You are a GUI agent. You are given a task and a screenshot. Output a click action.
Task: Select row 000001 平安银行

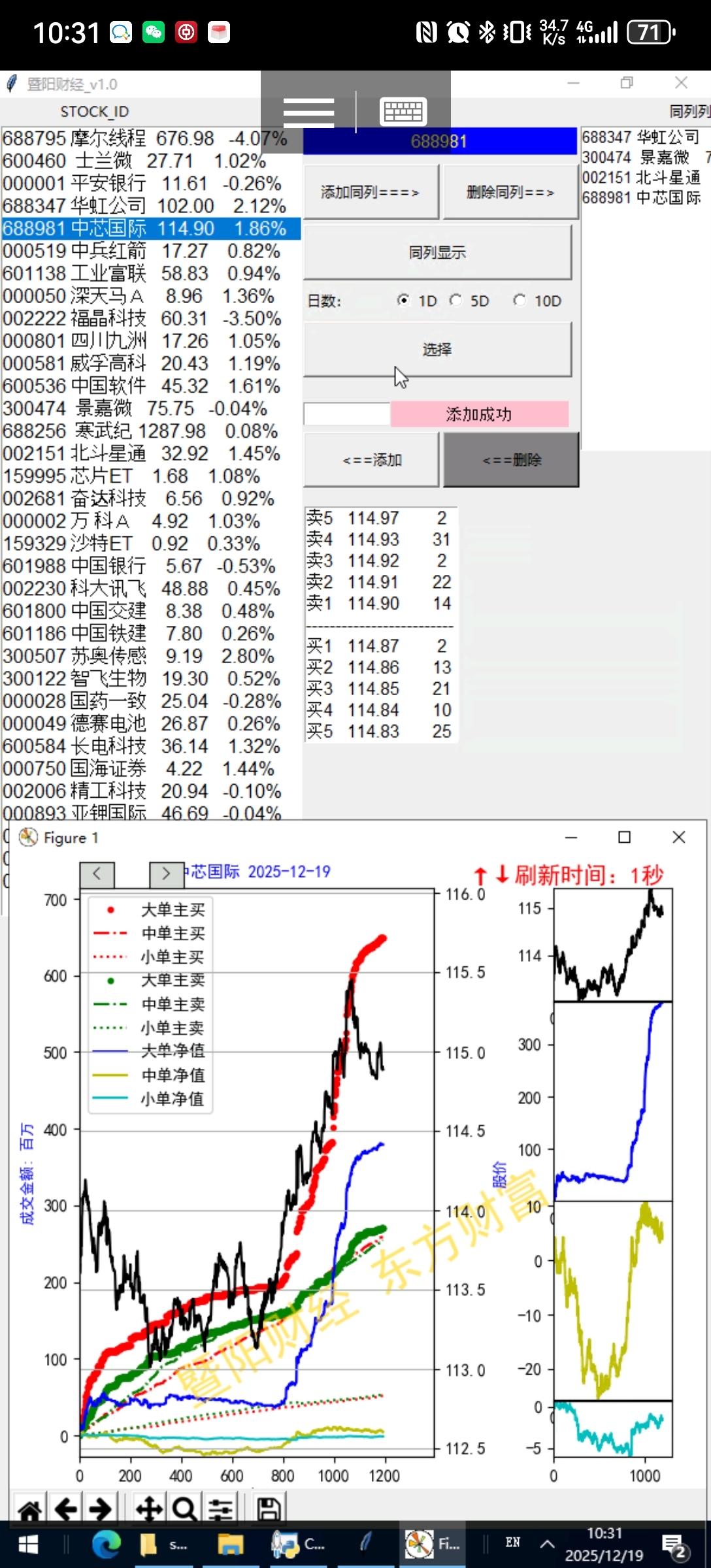[150, 184]
